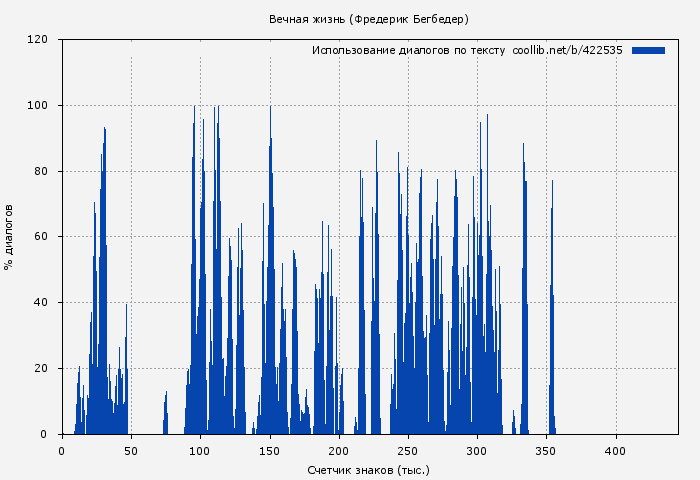Click the y-axis label '% диалогов'
The width and height of the screenshot is (700, 480).
tap(9, 237)
